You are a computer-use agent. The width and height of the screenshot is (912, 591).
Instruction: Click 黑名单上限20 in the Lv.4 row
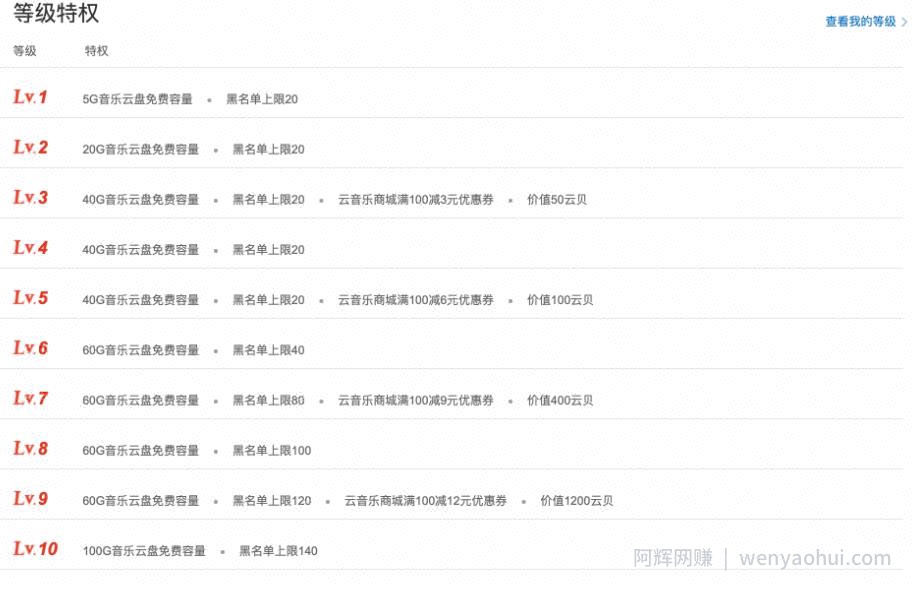coord(269,250)
